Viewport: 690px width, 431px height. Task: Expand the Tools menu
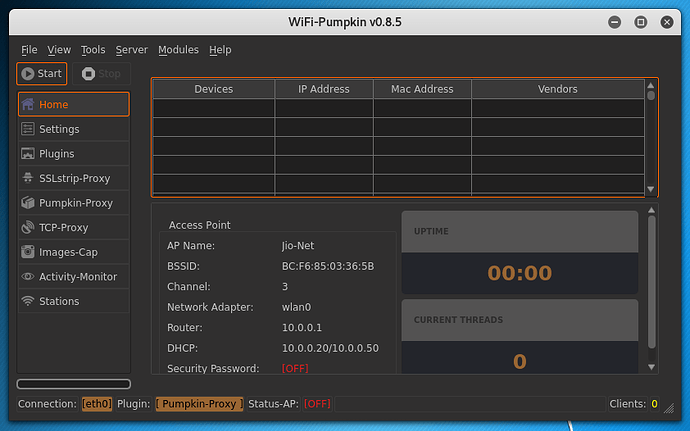[93, 50]
